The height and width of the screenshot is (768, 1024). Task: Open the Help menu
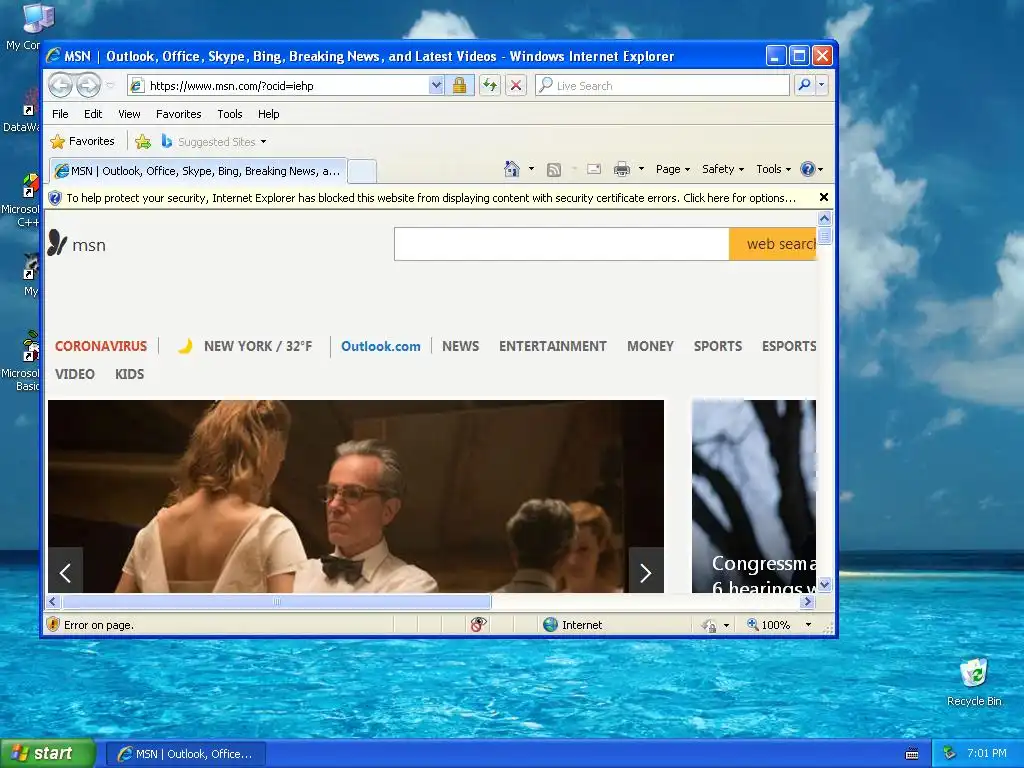point(268,114)
